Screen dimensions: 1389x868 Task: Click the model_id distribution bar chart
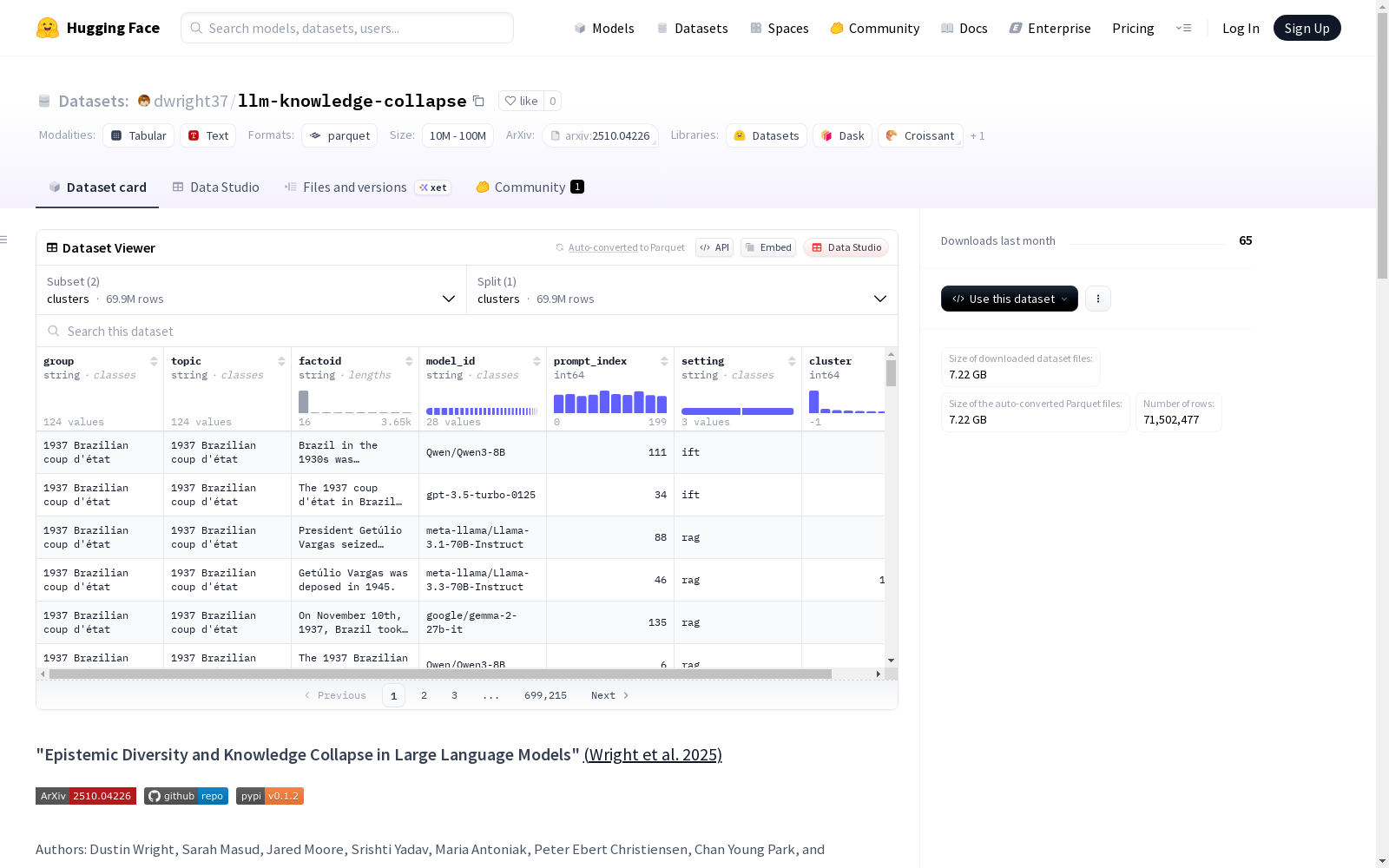(x=483, y=411)
